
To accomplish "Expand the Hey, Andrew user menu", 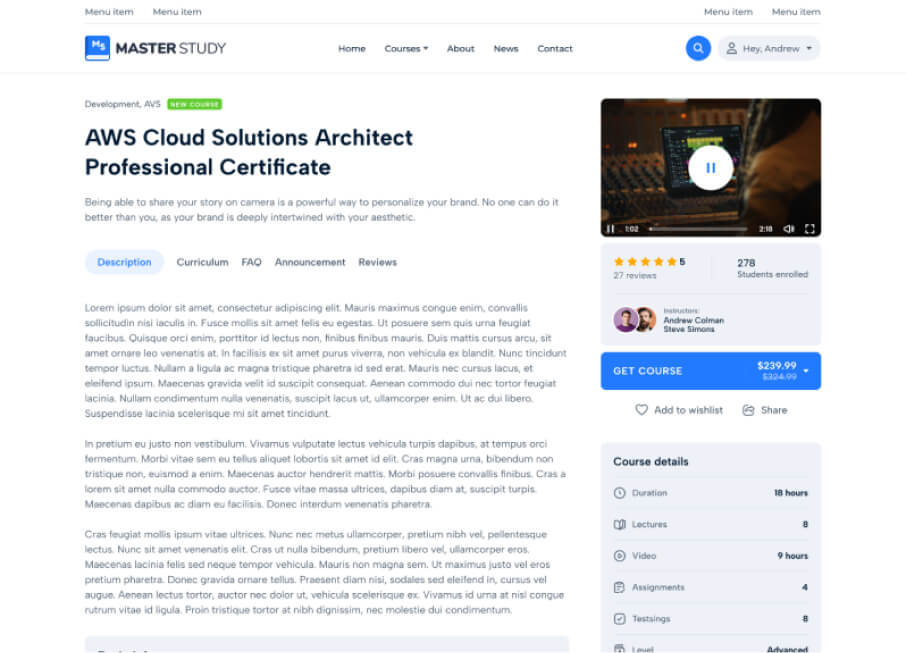I will pyautogui.click(x=768, y=48).
